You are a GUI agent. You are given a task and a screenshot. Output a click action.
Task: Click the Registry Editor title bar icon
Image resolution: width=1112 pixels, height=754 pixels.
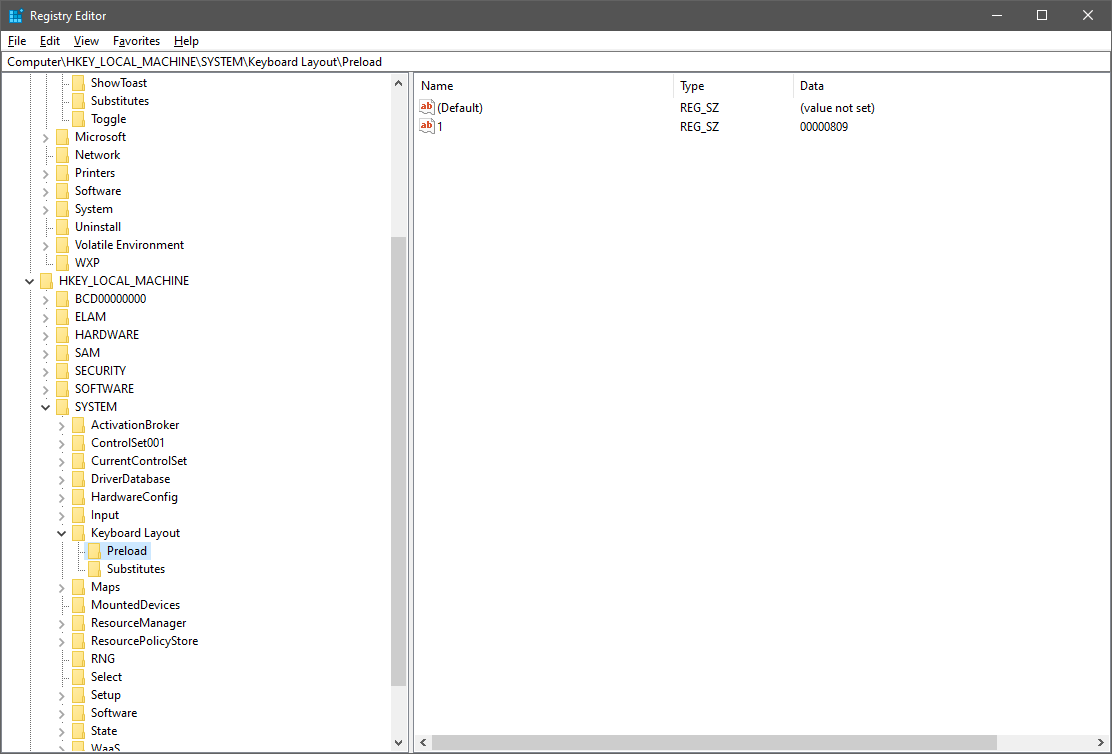tap(16, 16)
